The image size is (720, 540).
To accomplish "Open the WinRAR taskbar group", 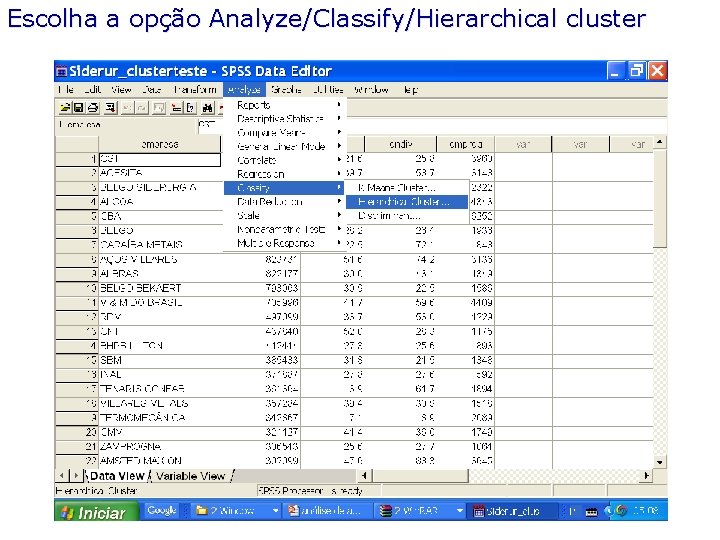I will pyautogui.click(x=421, y=511).
